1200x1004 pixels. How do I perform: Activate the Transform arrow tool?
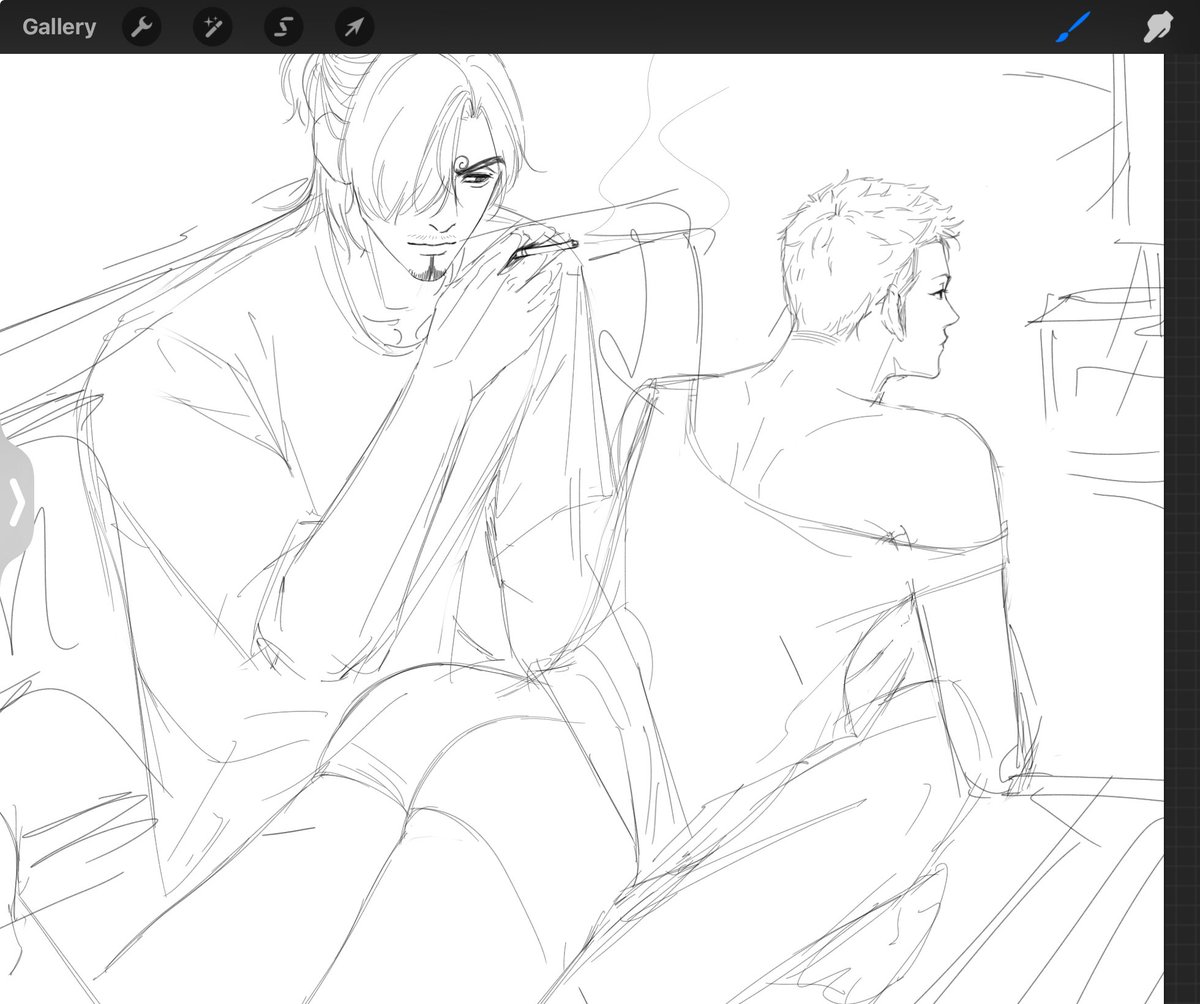tap(354, 27)
